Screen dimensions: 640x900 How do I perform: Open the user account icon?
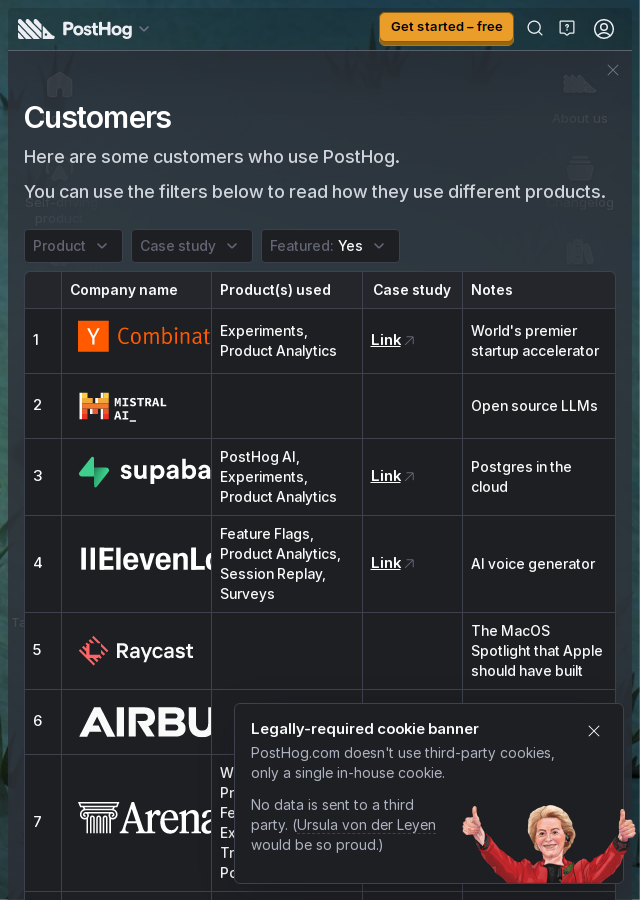coord(604,29)
